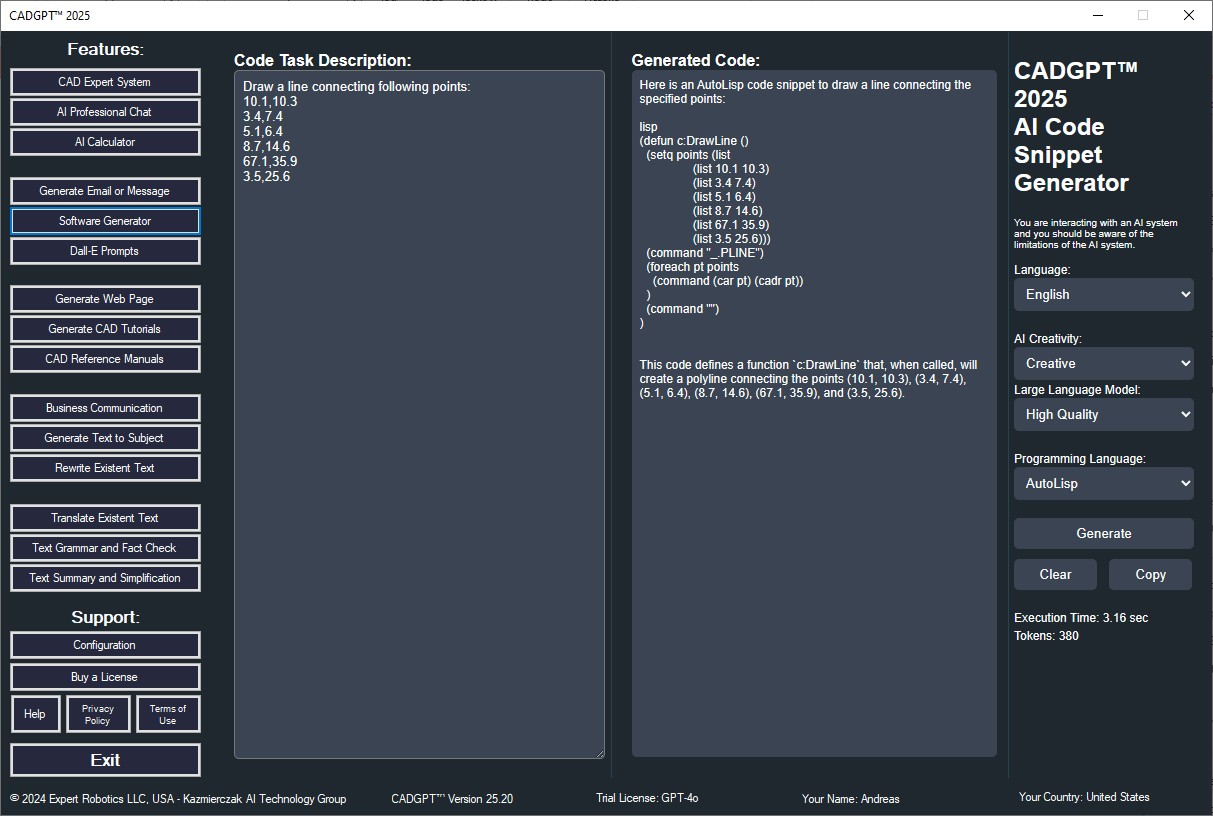The height and width of the screenshot is (816, 1213).
Task: Click '(foreach pt points' code line
Action: pos(693,267)
